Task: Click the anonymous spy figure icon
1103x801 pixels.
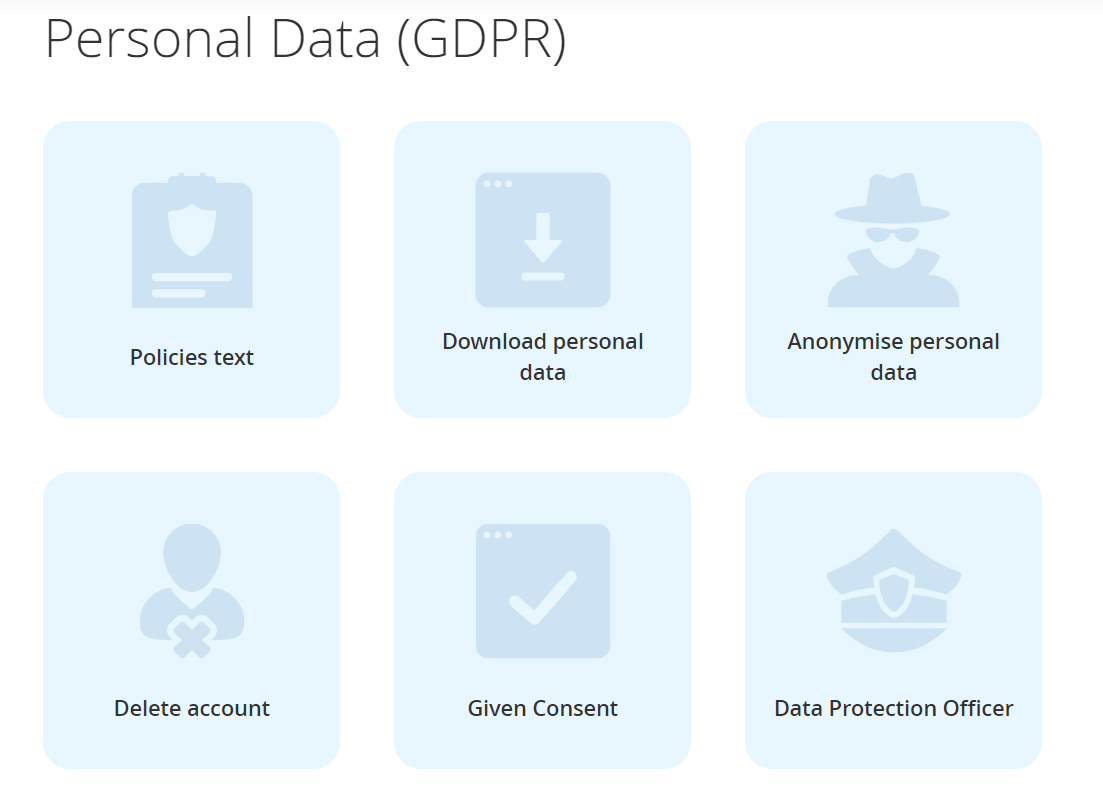Action: coord(893,241)
